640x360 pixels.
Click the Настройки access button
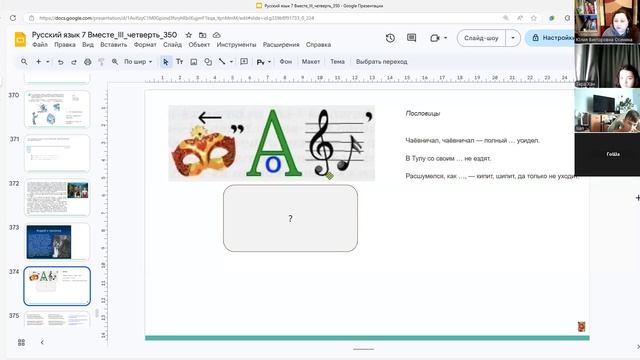pos(550,38)
